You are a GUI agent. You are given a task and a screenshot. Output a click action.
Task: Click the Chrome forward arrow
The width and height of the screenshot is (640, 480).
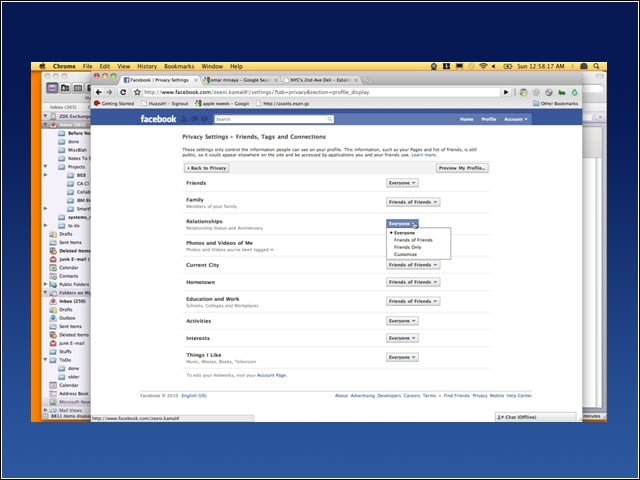pyautogui.click(x=109, y=92)
